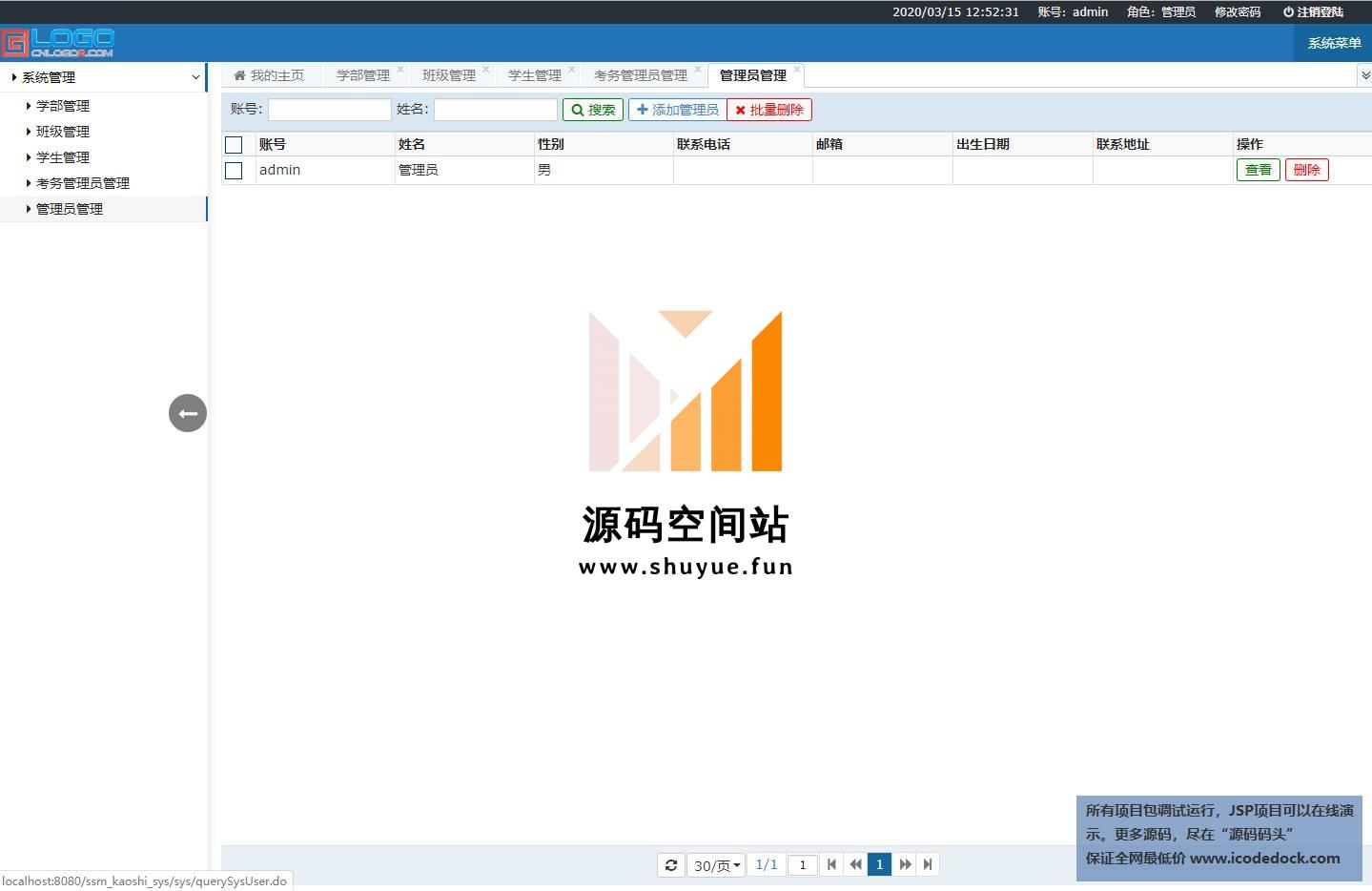Switch to 学生管理 tab

535,75
